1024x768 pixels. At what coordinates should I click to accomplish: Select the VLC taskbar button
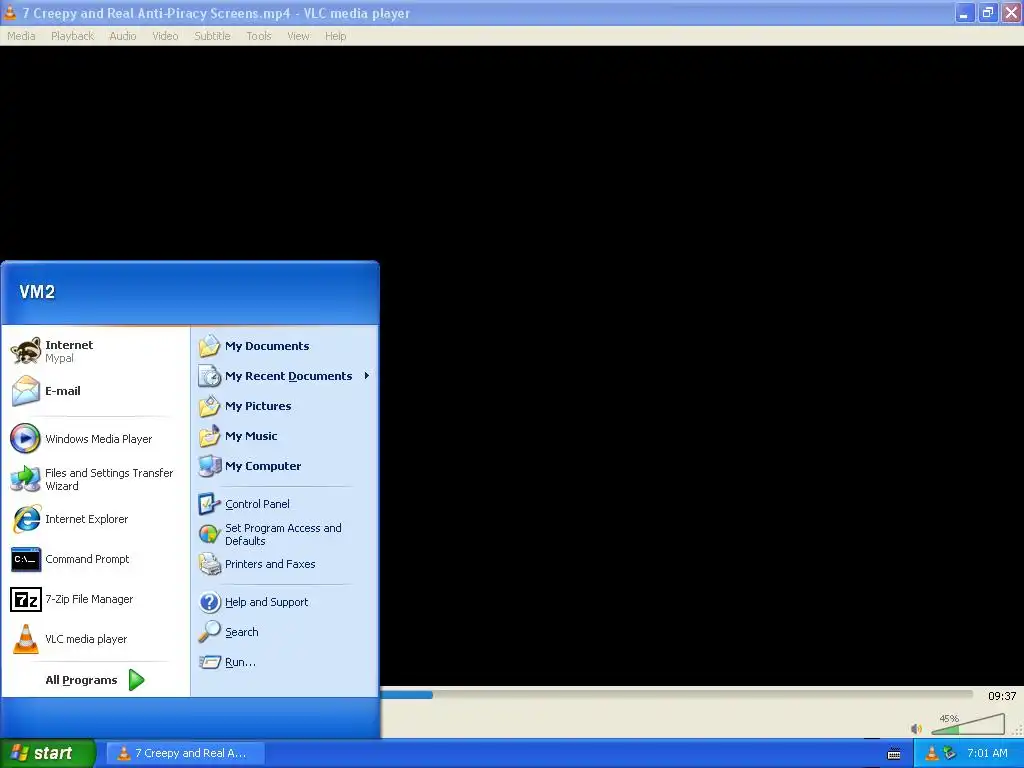point(185,753)
